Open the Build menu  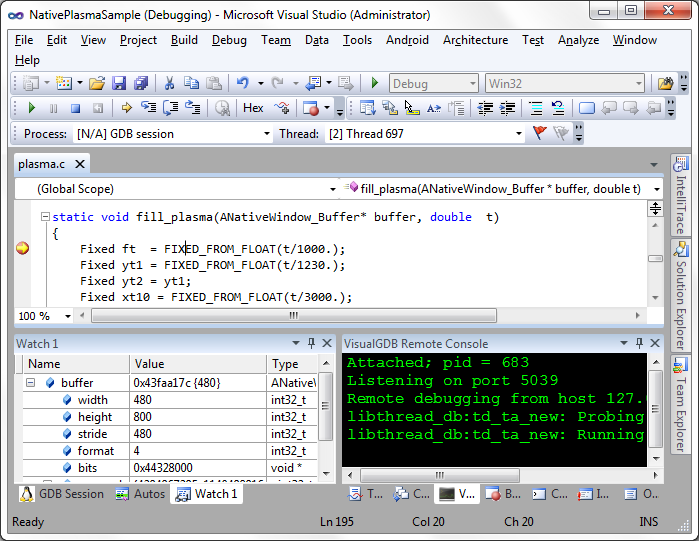click(x=184, y=40)
